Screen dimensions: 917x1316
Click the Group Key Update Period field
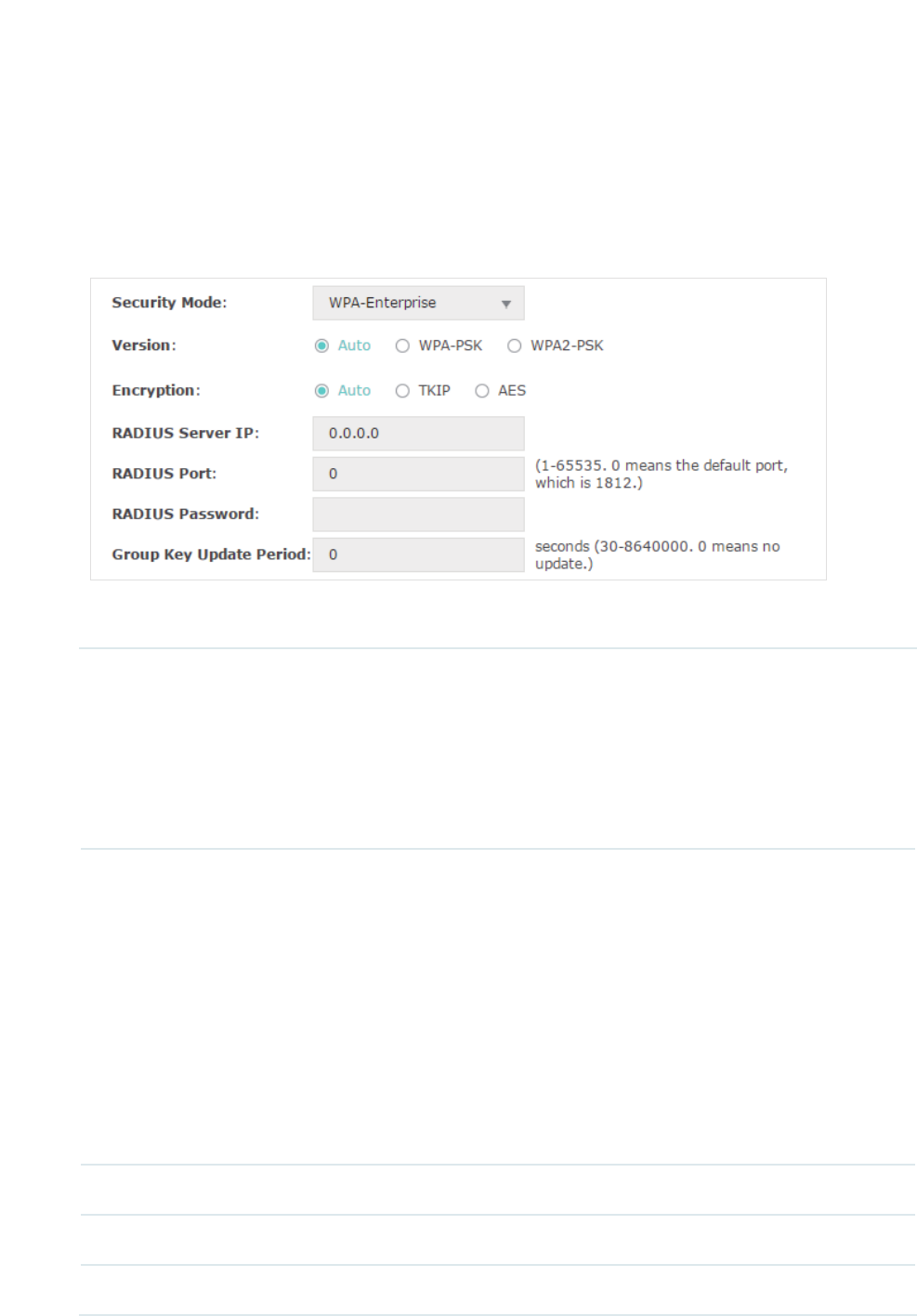coord(418,554)
